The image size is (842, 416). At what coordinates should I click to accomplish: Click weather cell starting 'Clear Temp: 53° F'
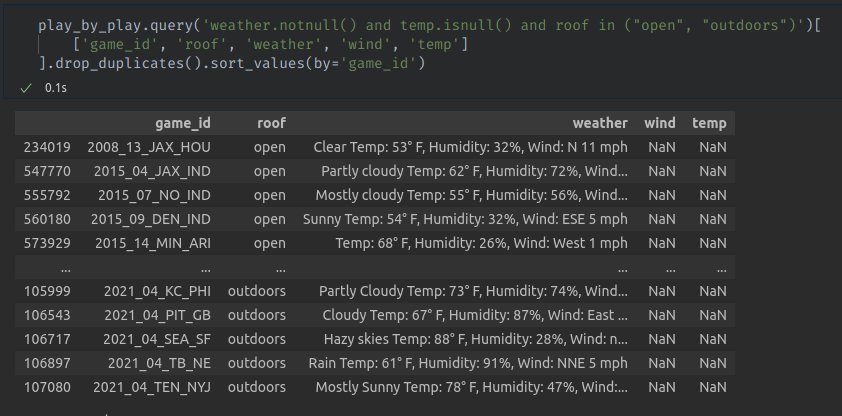[470, 147]
